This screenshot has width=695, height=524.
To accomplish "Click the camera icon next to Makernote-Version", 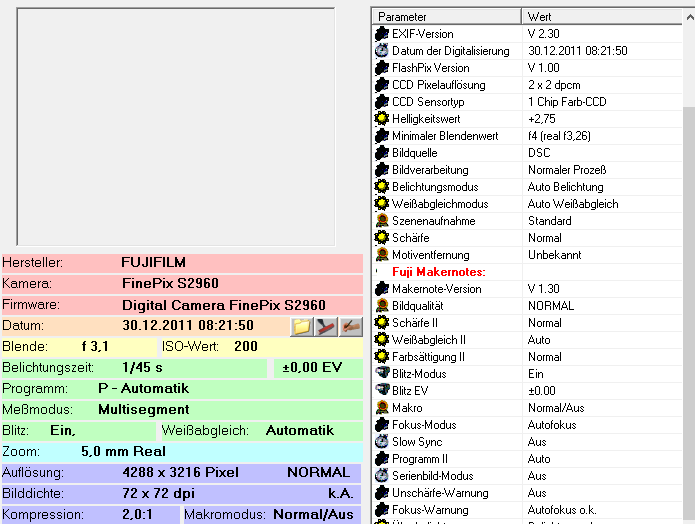I will pyautogui.click(x=382, y=289).
